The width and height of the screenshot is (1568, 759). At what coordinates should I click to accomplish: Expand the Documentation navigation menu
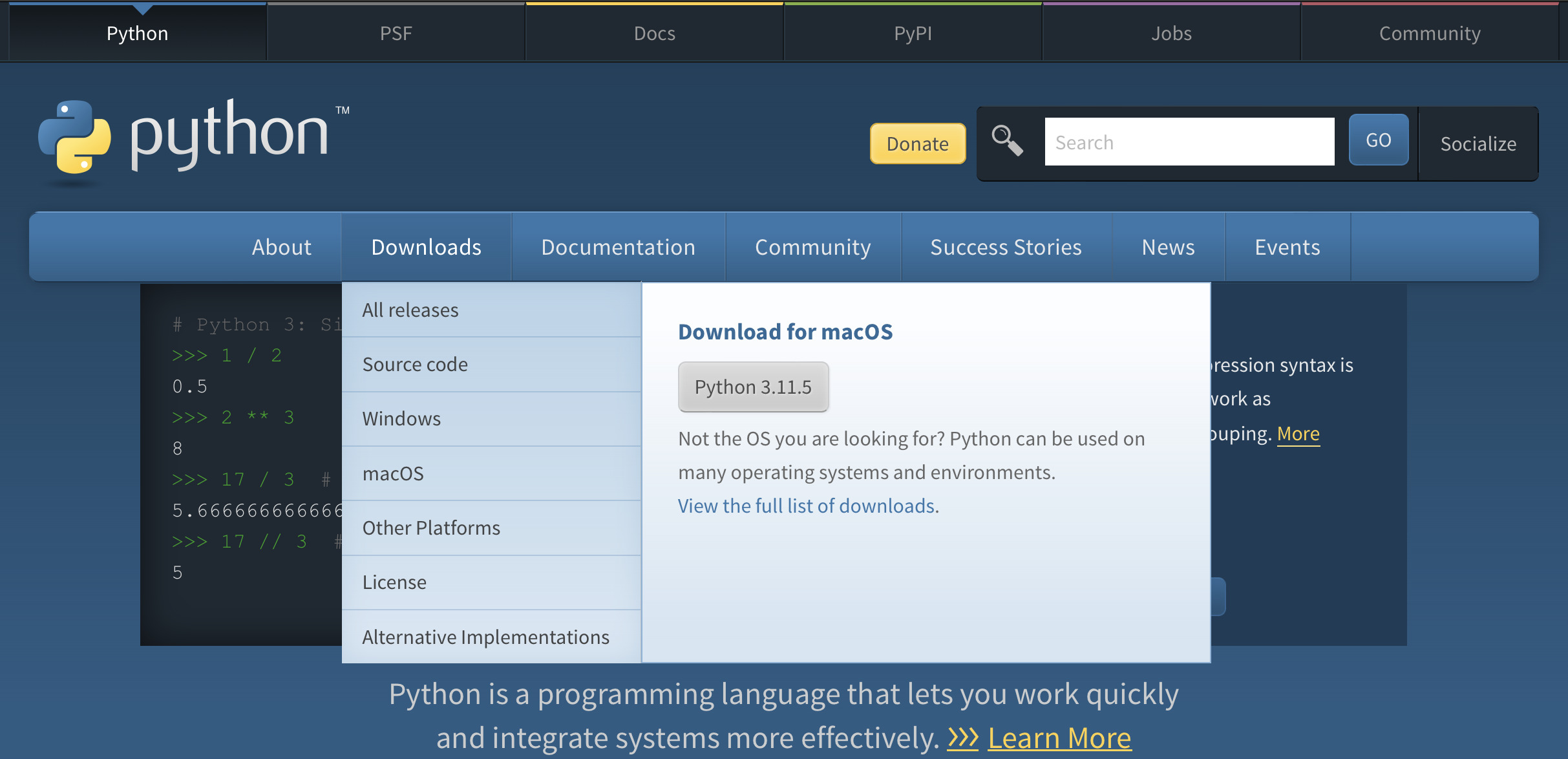618,247
